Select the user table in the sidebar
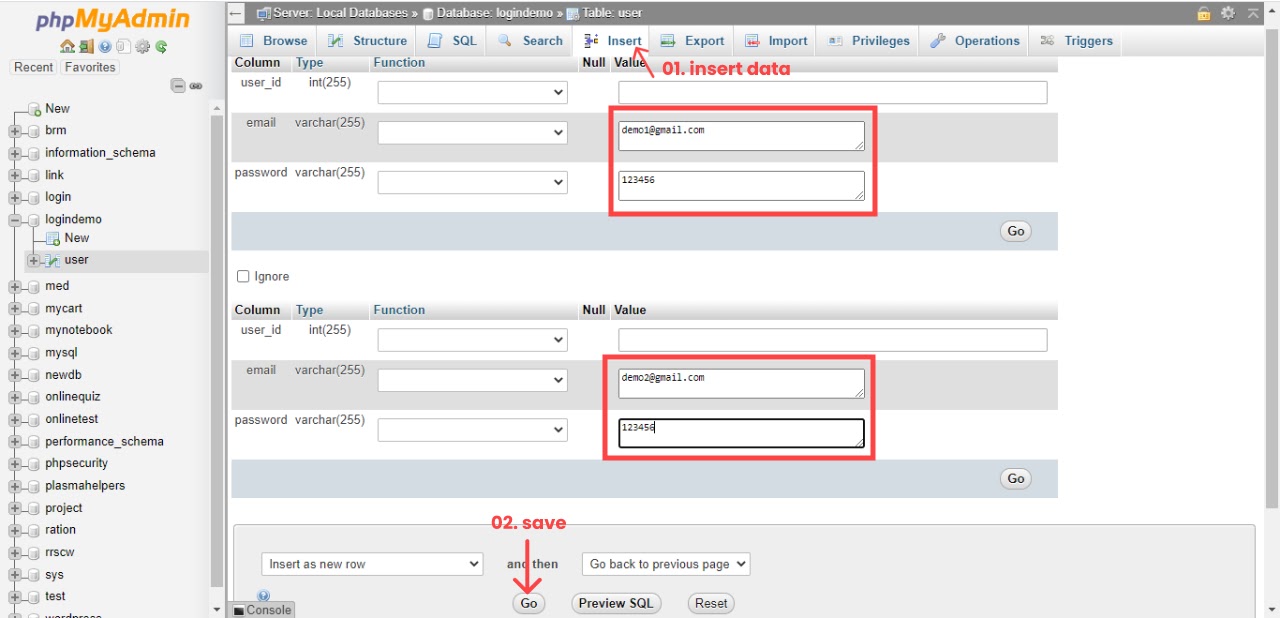 click(78, 259)
